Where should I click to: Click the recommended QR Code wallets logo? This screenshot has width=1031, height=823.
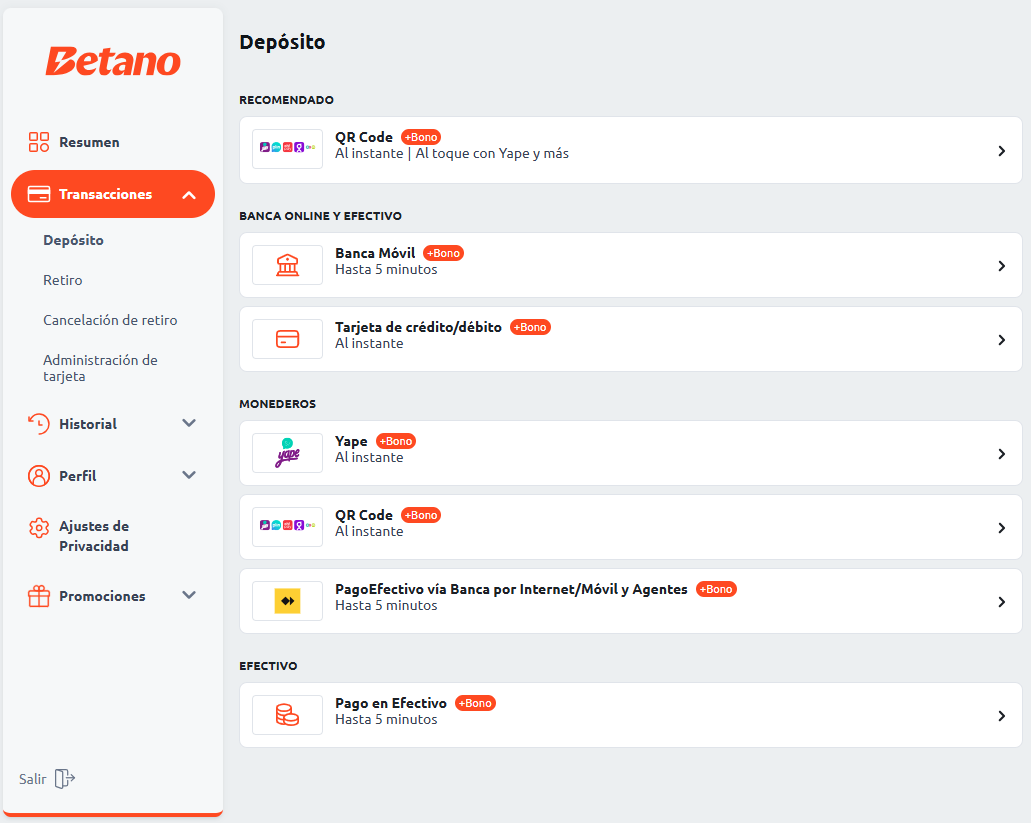[287, 149]
